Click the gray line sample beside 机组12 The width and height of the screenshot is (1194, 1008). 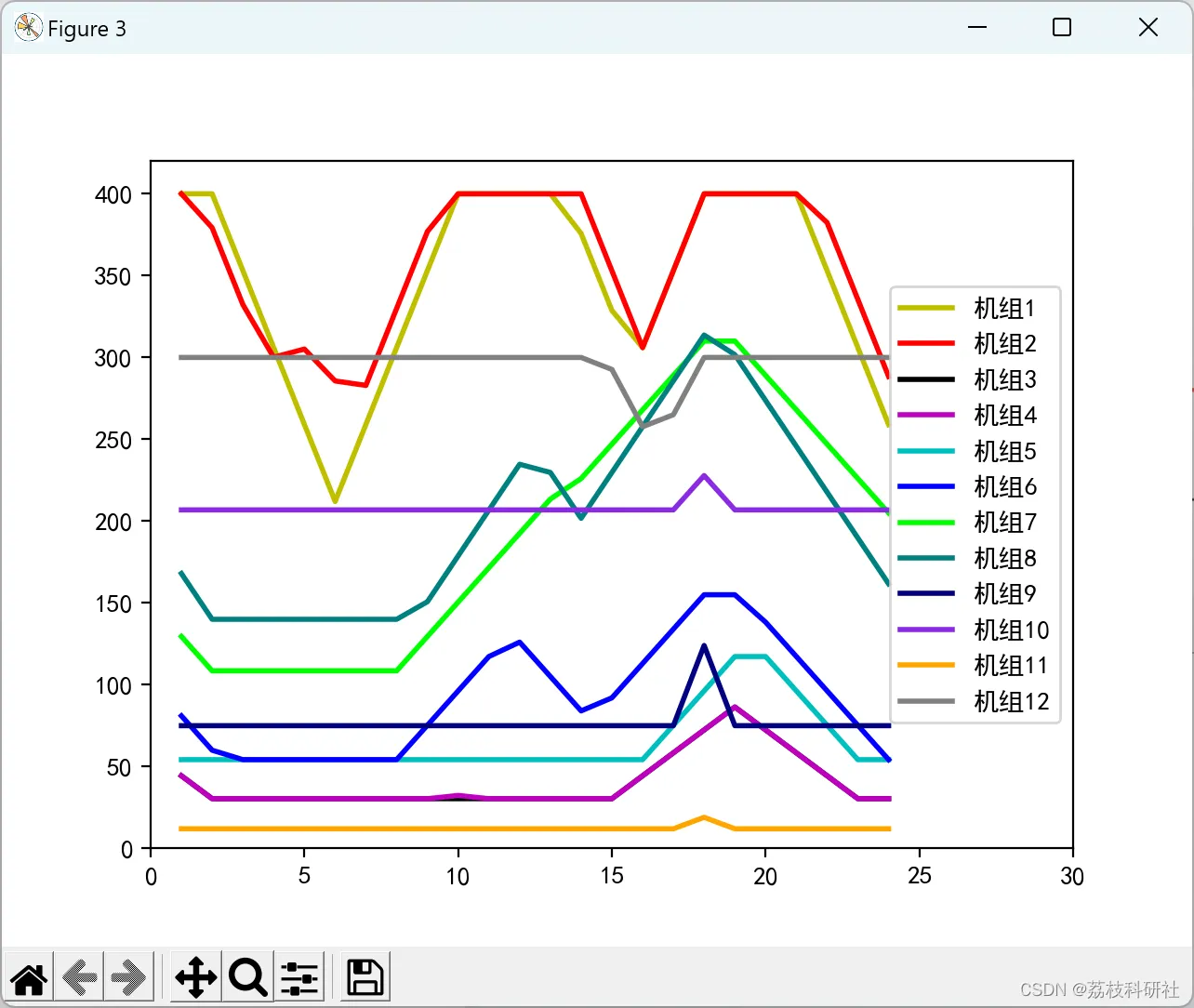click(x=926, y=701)
